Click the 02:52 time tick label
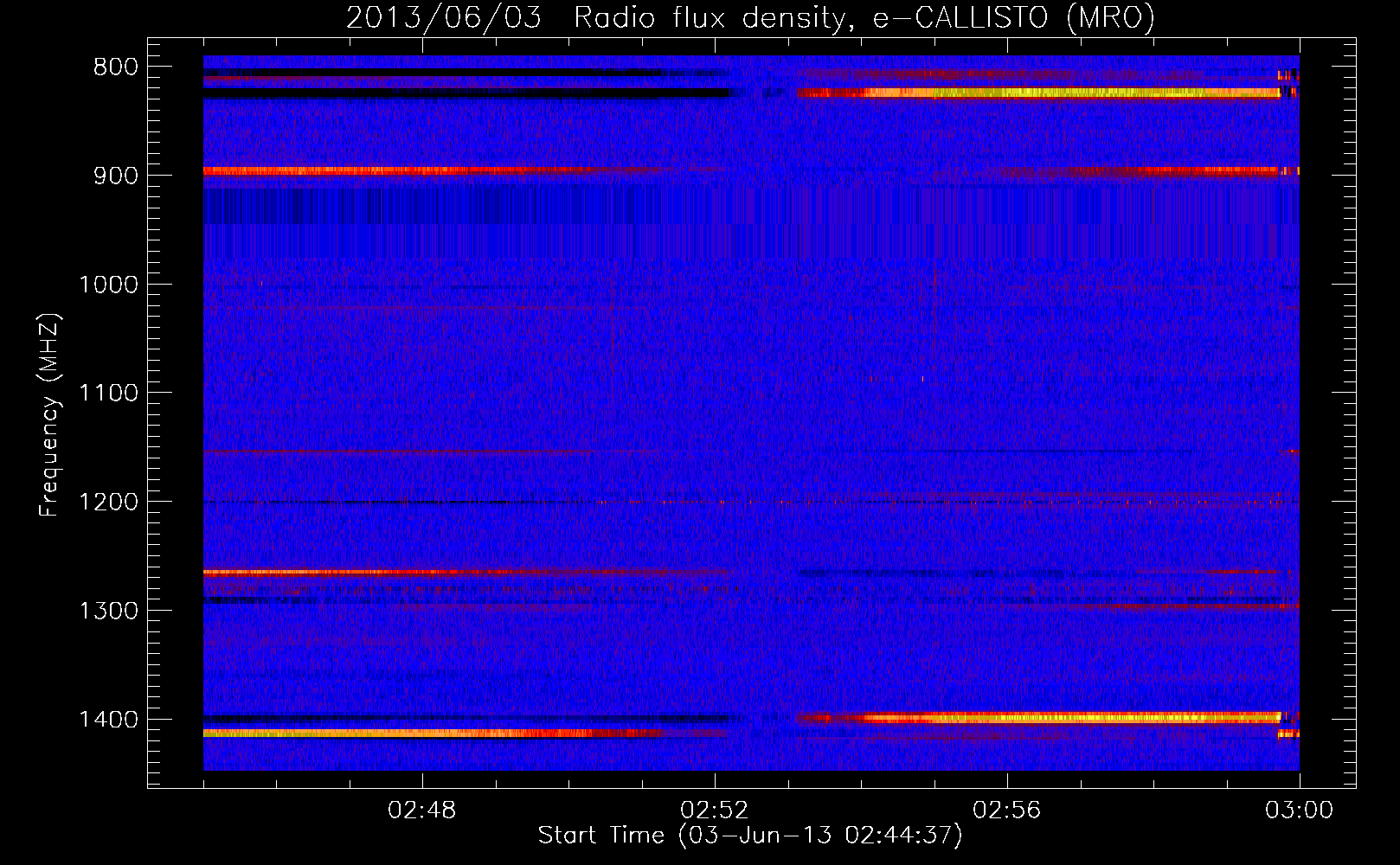Image resolution: width=1400 pixels, height=865 pixels. pyautogui.click(x=715, y=811)
